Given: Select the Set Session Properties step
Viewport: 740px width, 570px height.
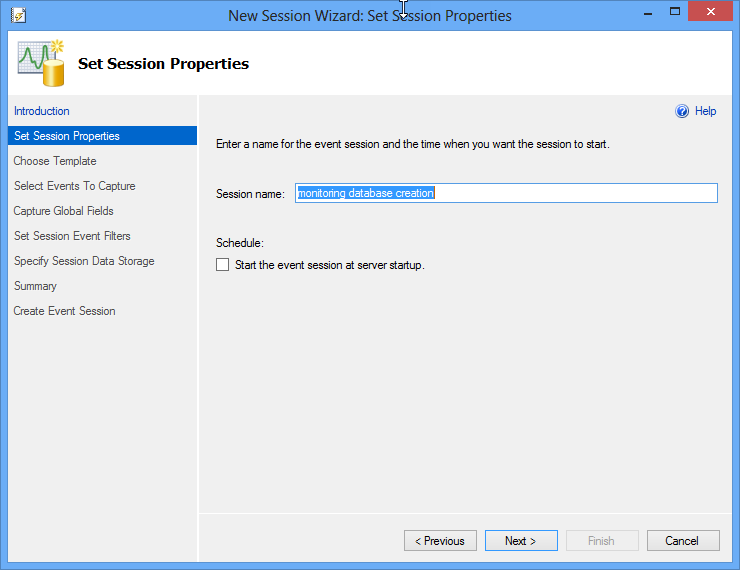Looking at the screenshot, I should click(67, 136).
